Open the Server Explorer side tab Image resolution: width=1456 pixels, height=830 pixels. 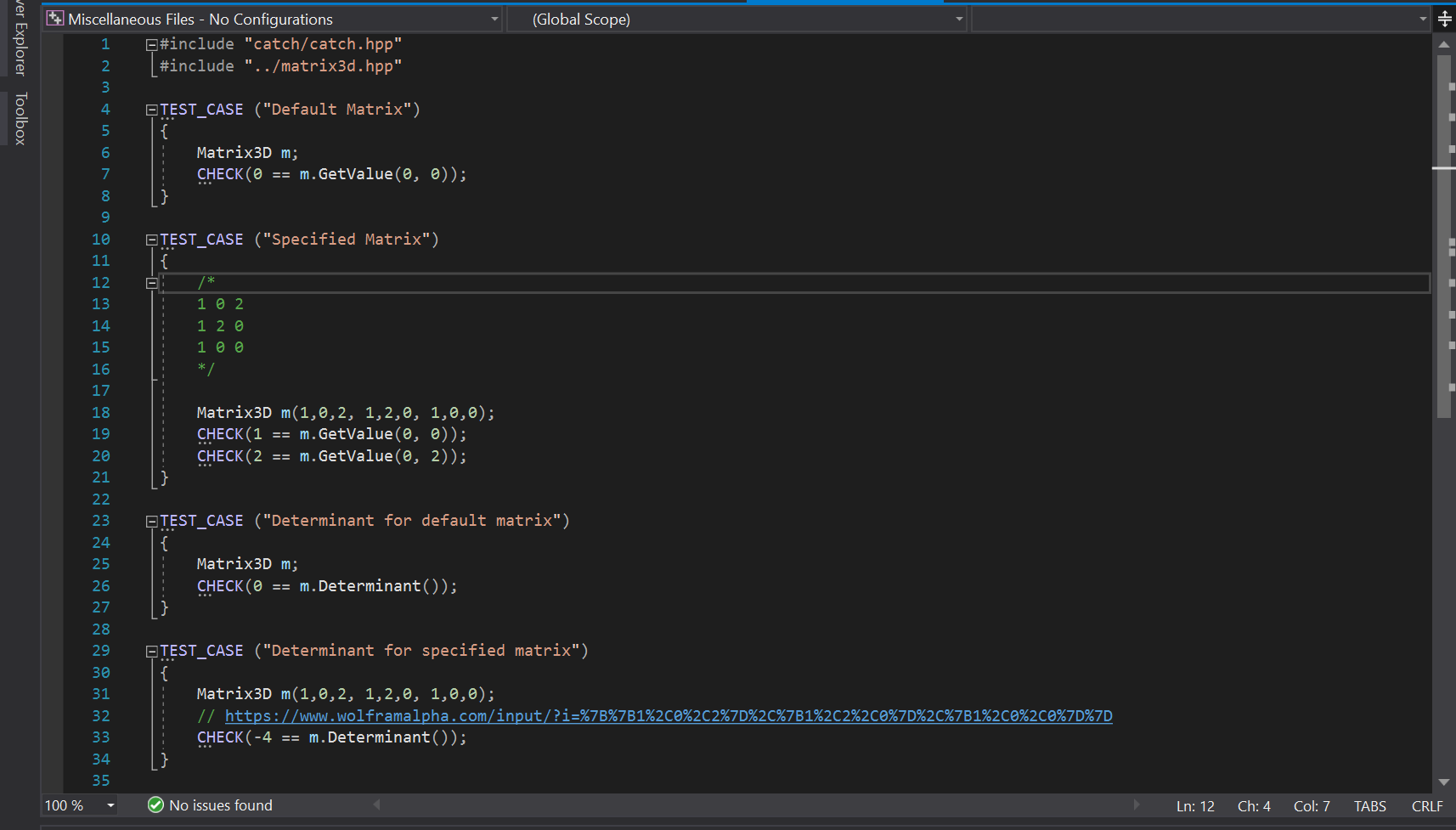coord(20,38)
